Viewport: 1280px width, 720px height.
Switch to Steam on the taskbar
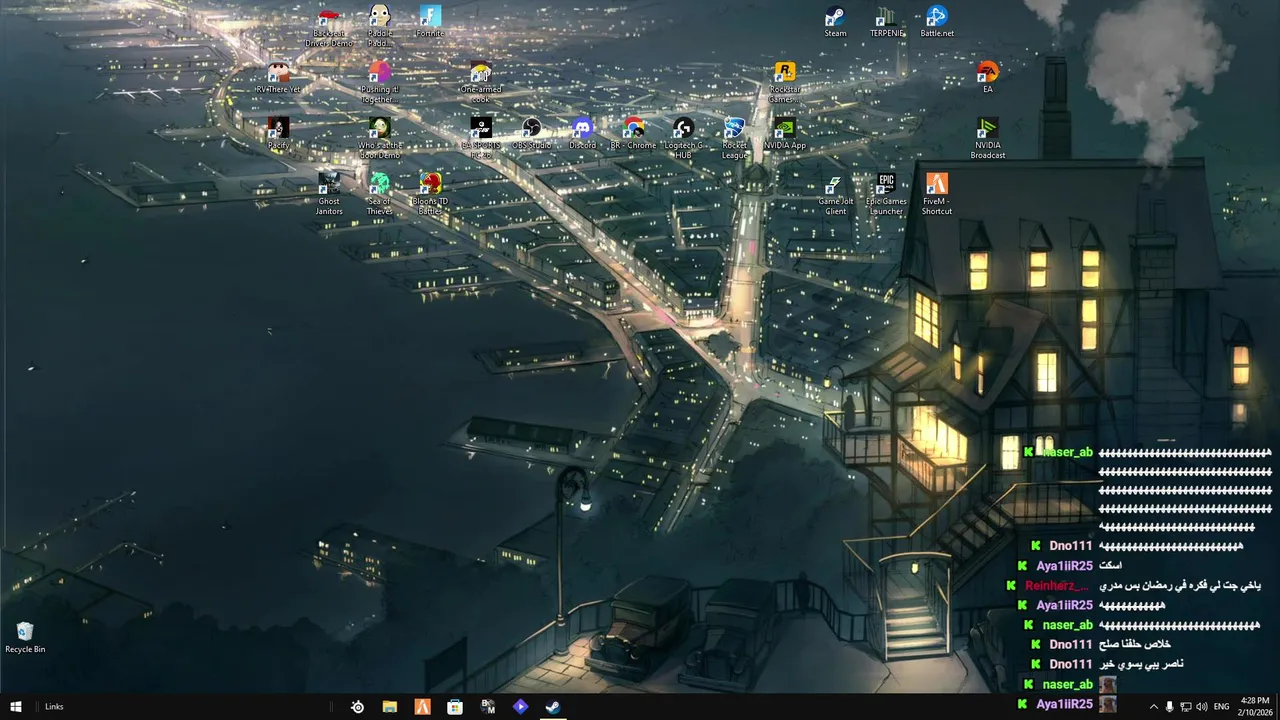click(552, 707)
